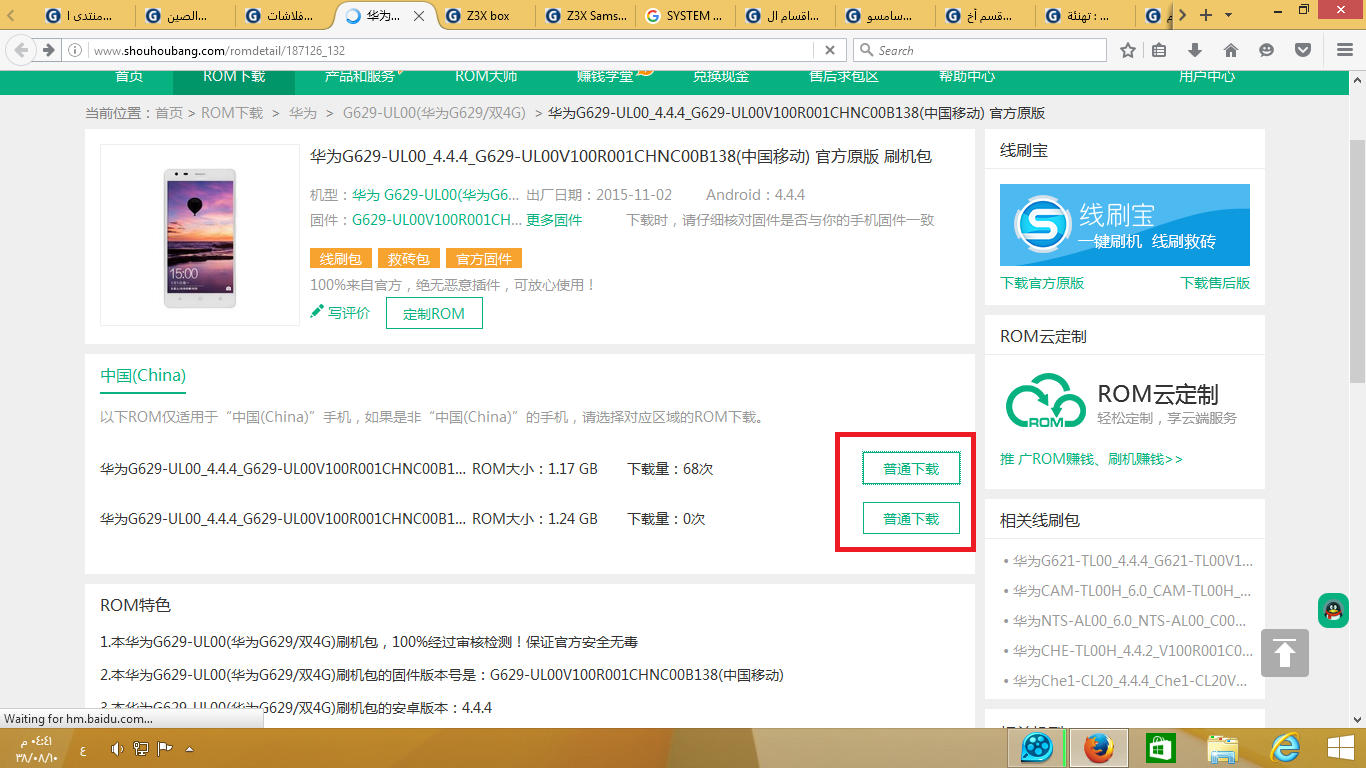This screenshot has height=768, width=1366.
Task: Open related ROM 华为CAM-TL00H_6.0 link
Action: click(x=1132, y=591)
